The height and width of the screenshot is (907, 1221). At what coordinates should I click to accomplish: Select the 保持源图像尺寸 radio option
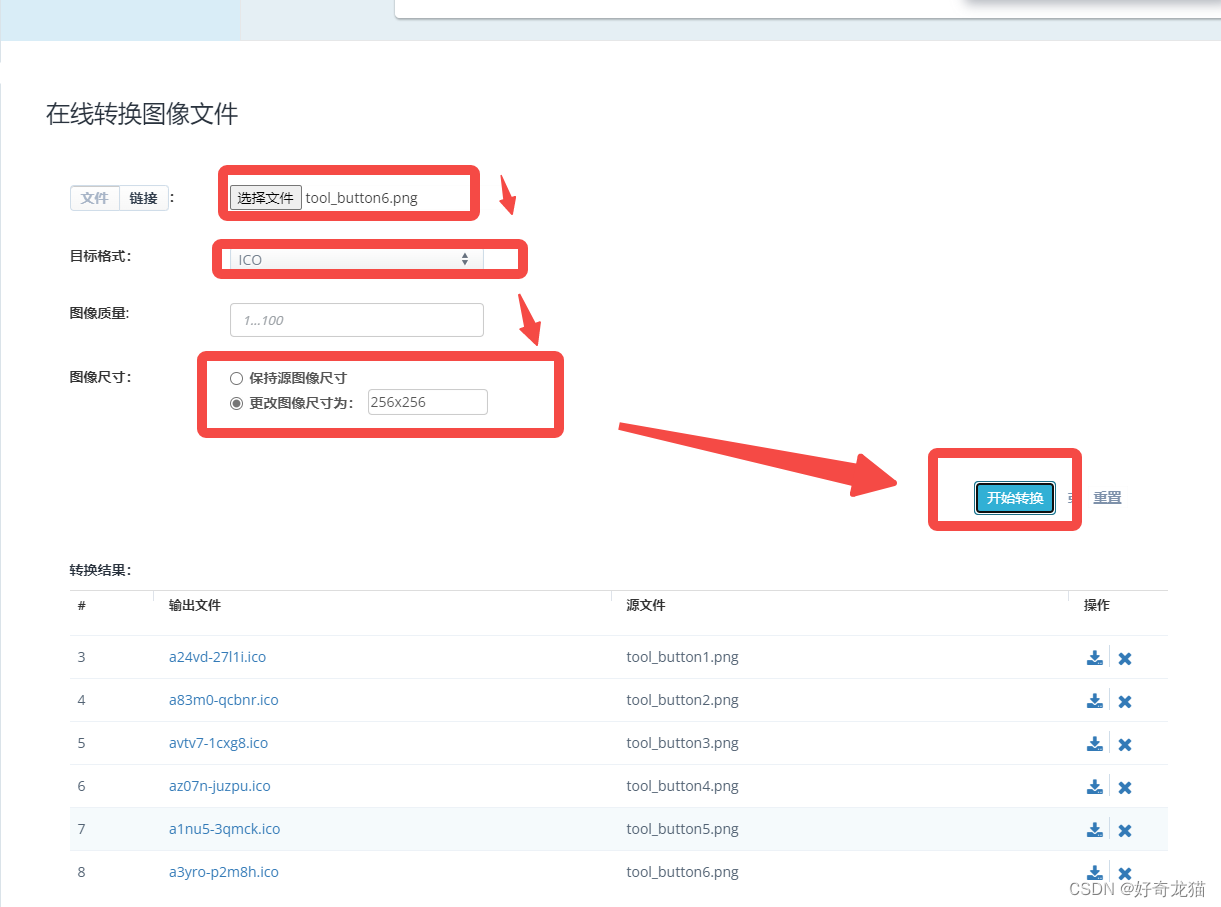(x=236, y=378)
